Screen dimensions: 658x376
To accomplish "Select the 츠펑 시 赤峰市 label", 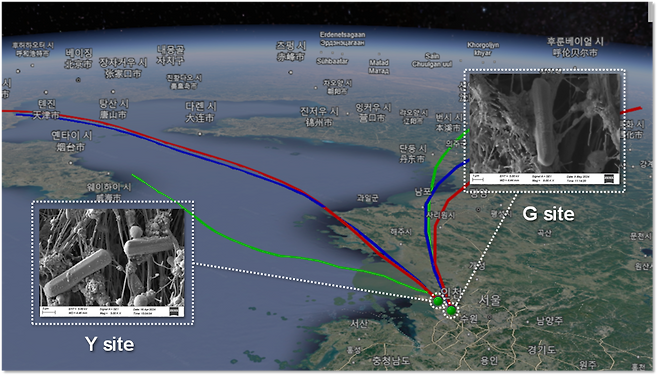I will click(x=291, y=51).
